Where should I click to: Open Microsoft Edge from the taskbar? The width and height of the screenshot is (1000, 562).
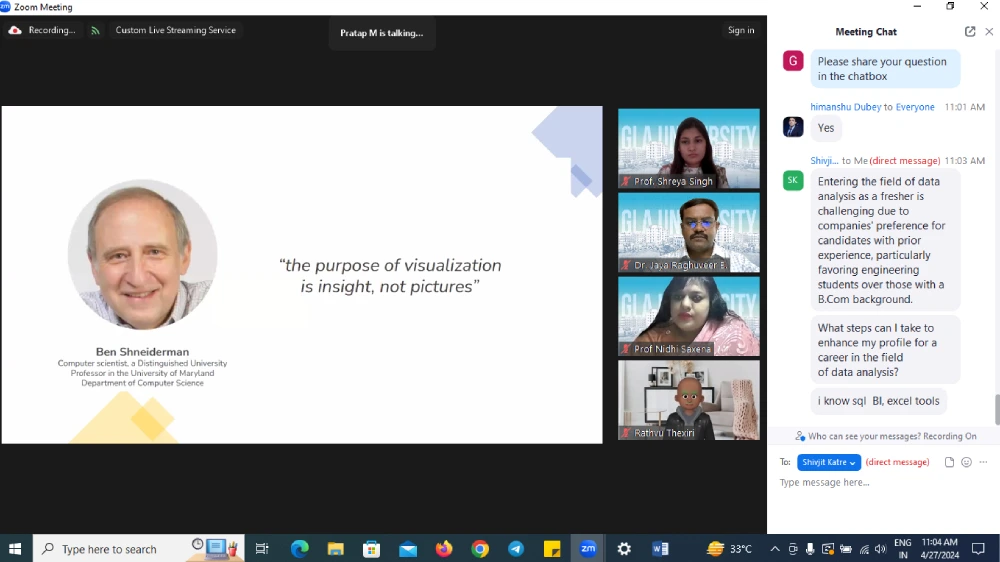(x=299, y=549)
